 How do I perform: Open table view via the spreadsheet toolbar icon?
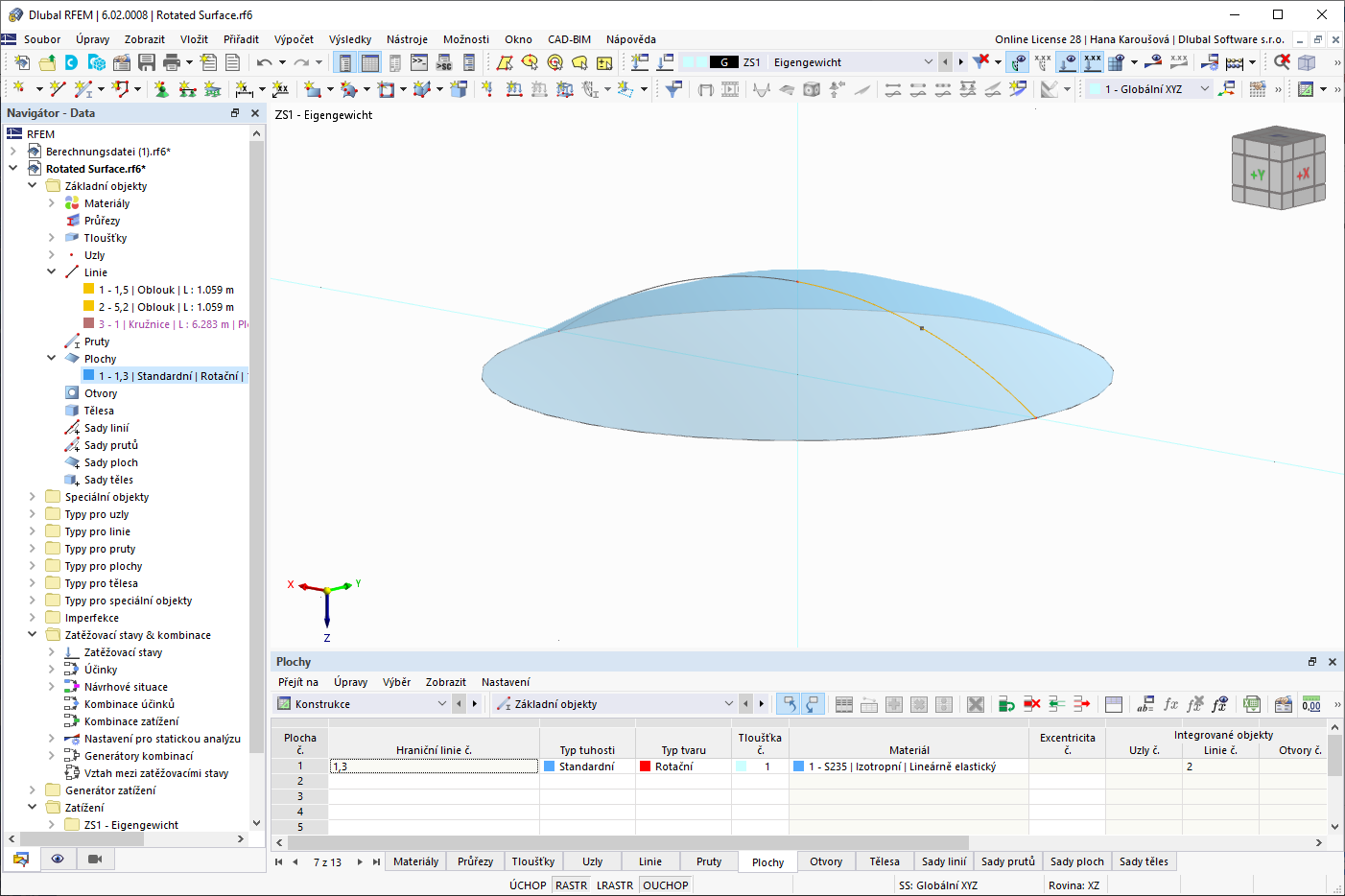370,61
